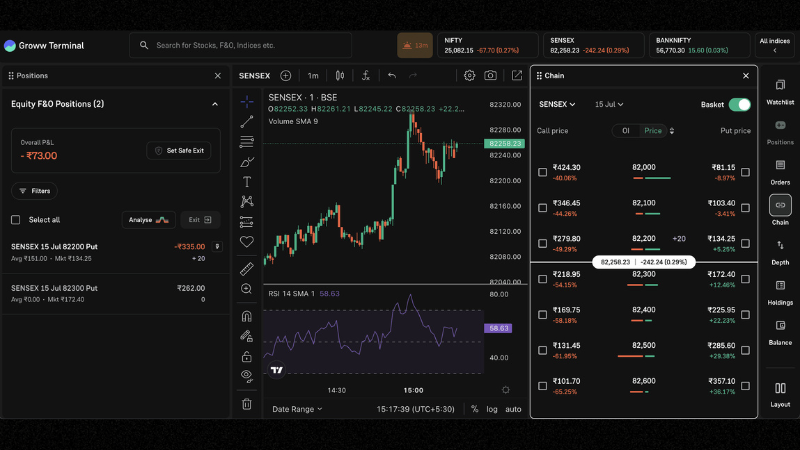Image resolution: width=800 pixels, height=450 pixels.
Task: Check the Select all positions checkbox
Action: (x=15, y=220)
